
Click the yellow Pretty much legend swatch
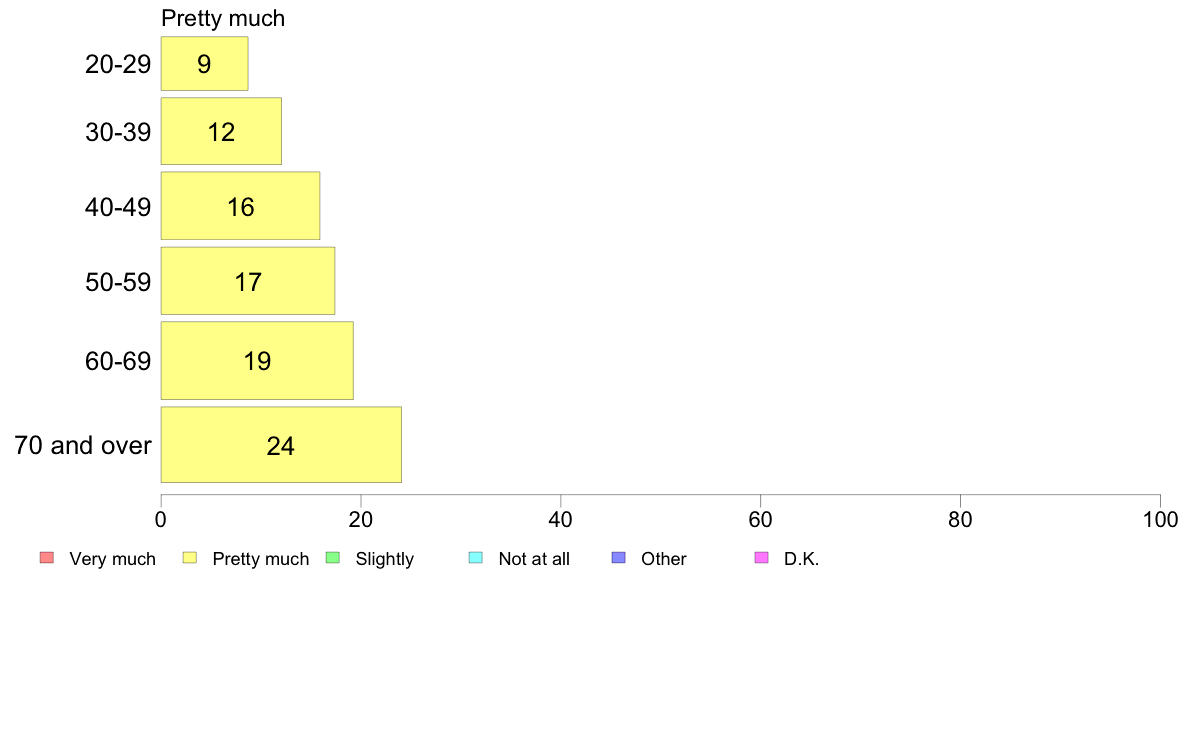(x=189, y=558)
